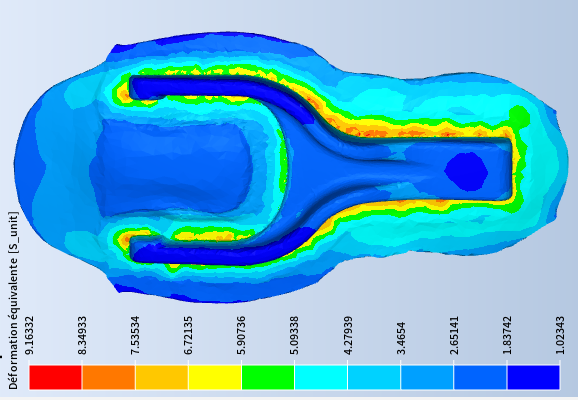Click the legend value 1.83742
578x400 pixels.
click(507, 335)
